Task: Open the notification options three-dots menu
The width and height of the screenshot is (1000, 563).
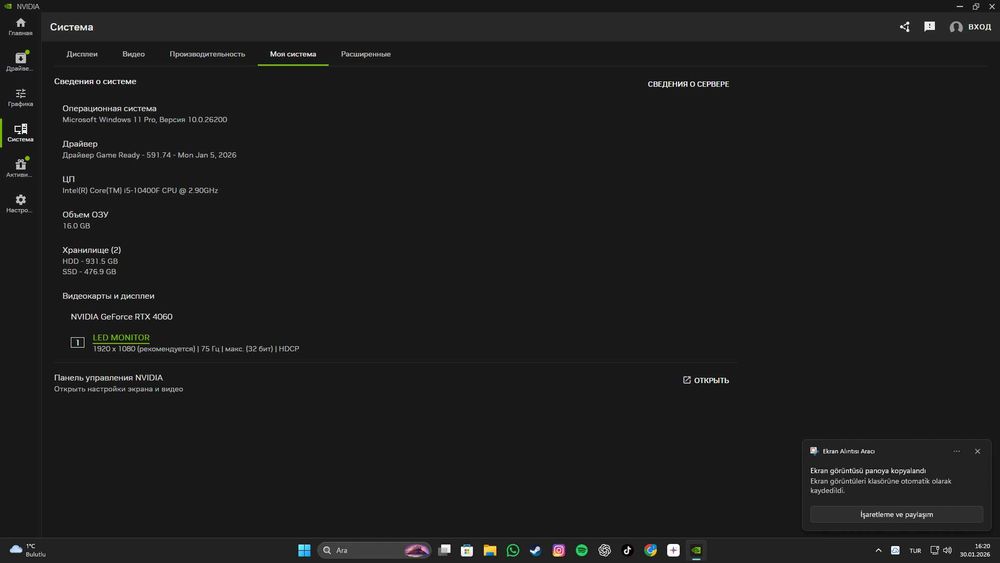Action: [x=957, y=451]
